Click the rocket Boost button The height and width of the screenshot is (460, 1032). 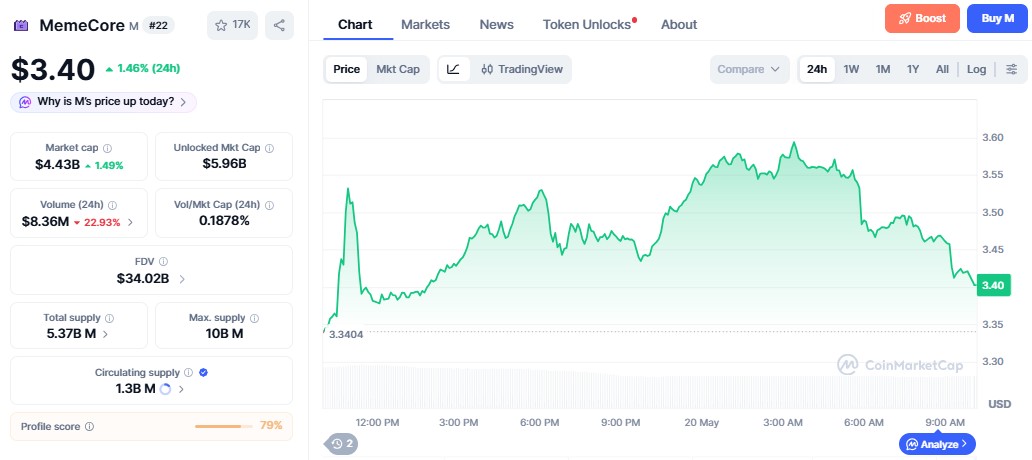(922, 18)
